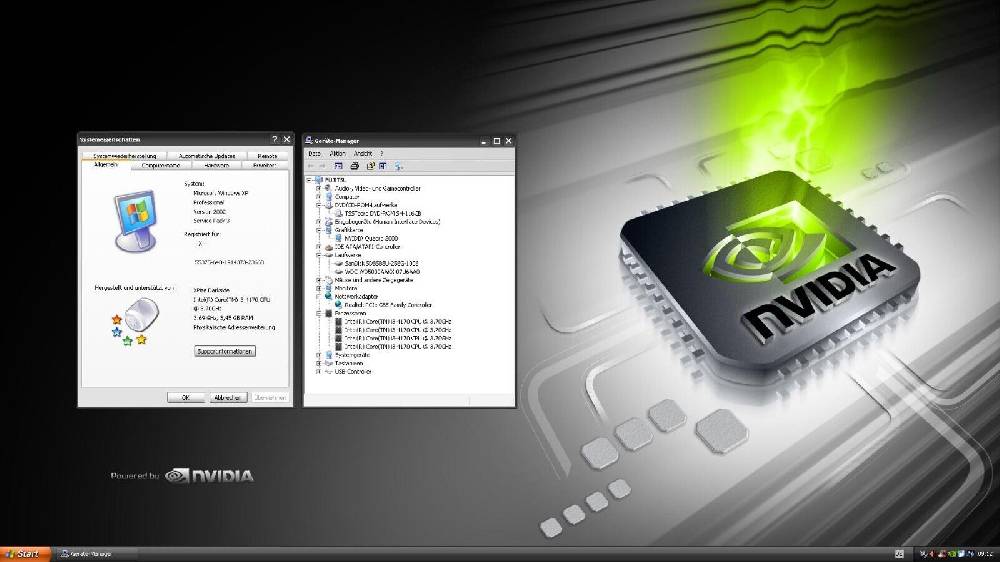Click the TSSTcorp DVD-ROM drive icon

click(x=339, y=213)
